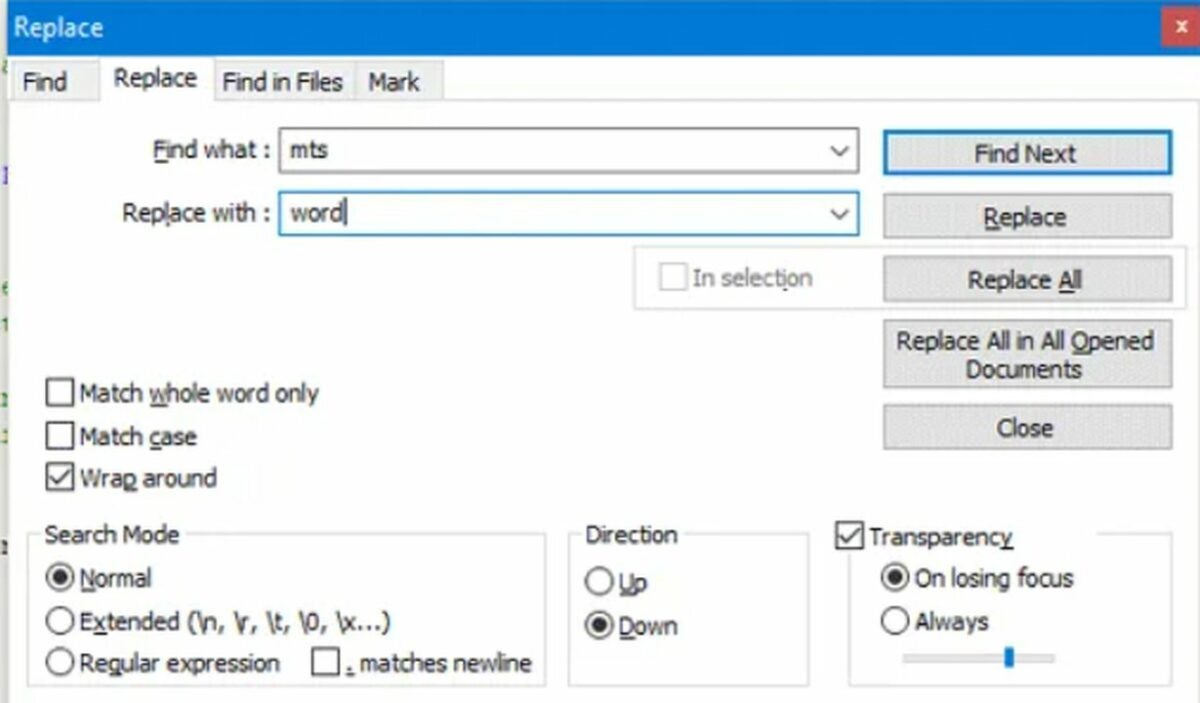1200x703 pixels.
Task: Adjust the transparency slider
Action: click(x=1010, y=658)
